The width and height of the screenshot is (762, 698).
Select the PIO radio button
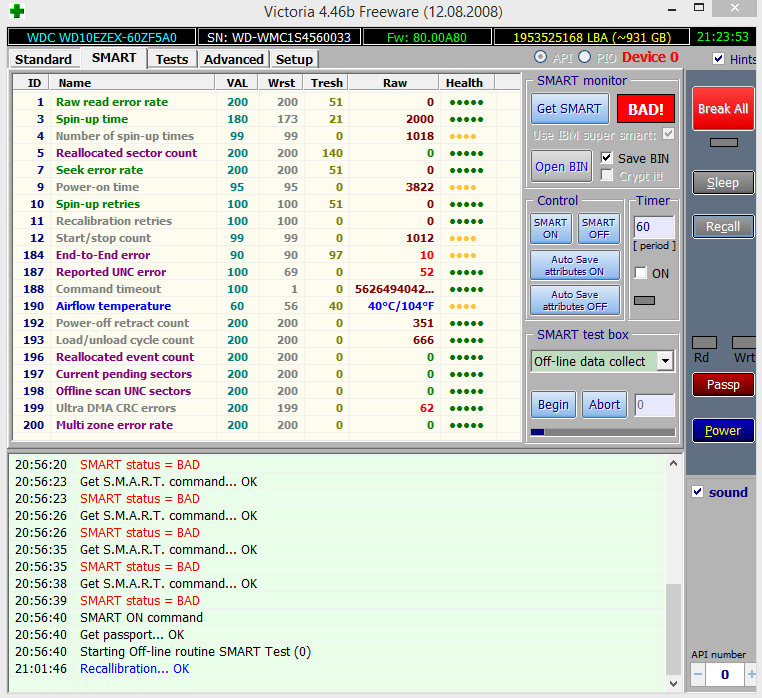pos(585,57)
